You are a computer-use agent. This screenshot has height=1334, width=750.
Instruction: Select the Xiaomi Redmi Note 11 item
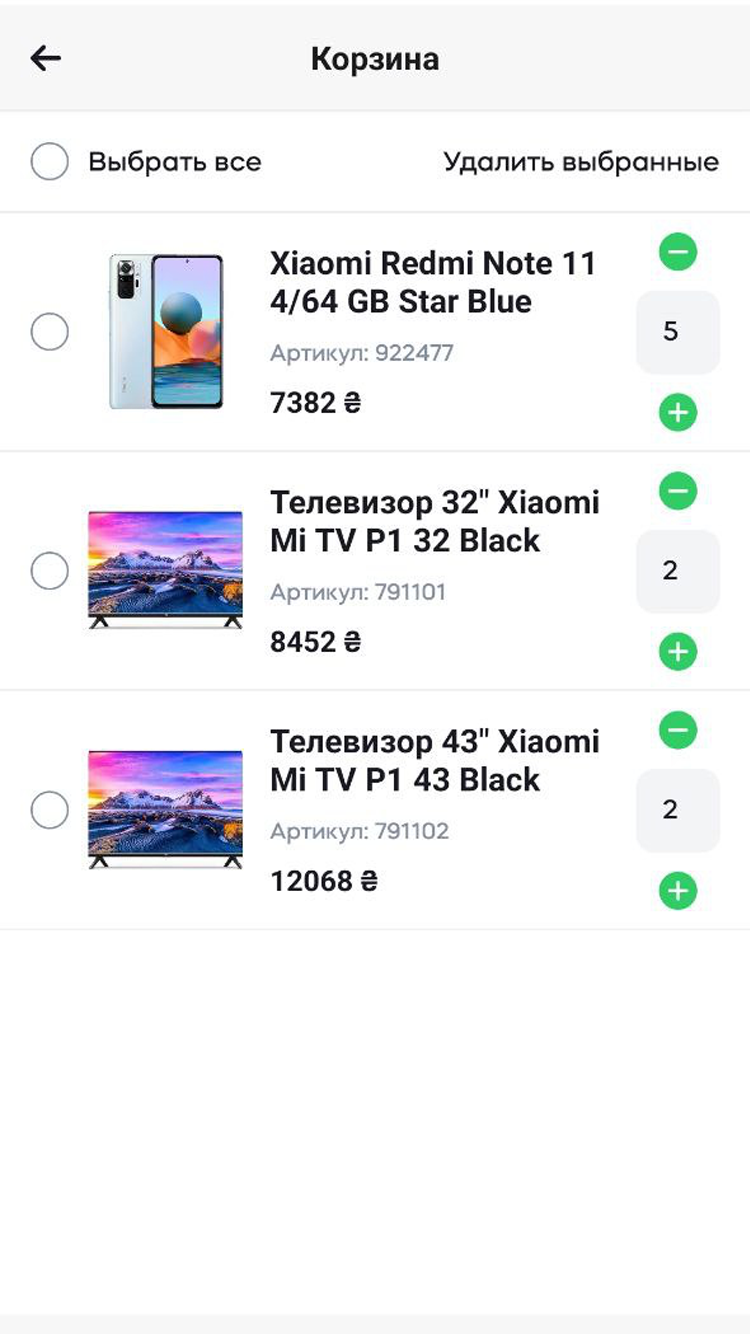(x=50, y=332)
